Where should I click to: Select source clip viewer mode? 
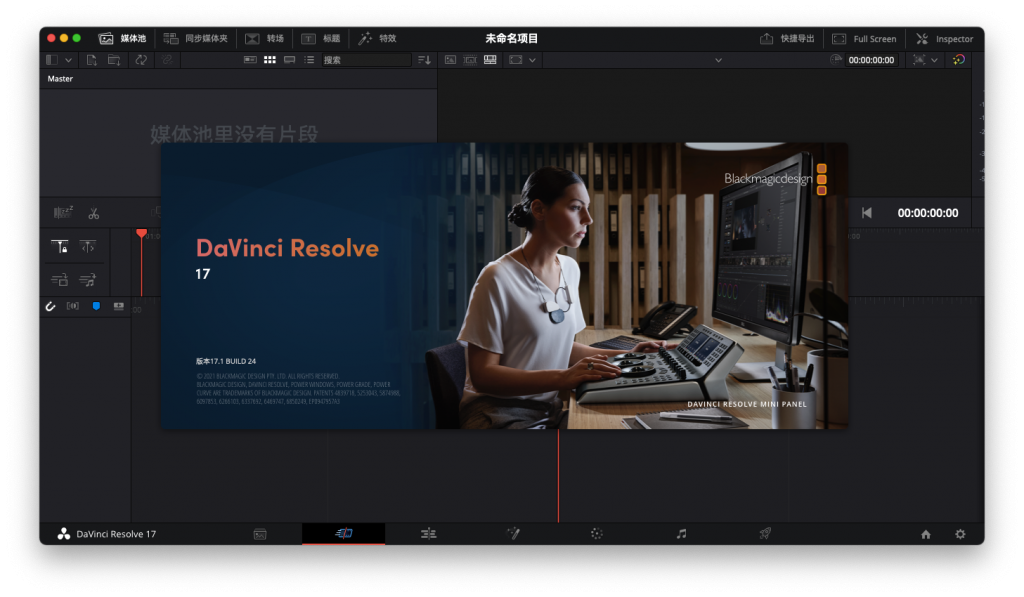click(x=451, y=59)
